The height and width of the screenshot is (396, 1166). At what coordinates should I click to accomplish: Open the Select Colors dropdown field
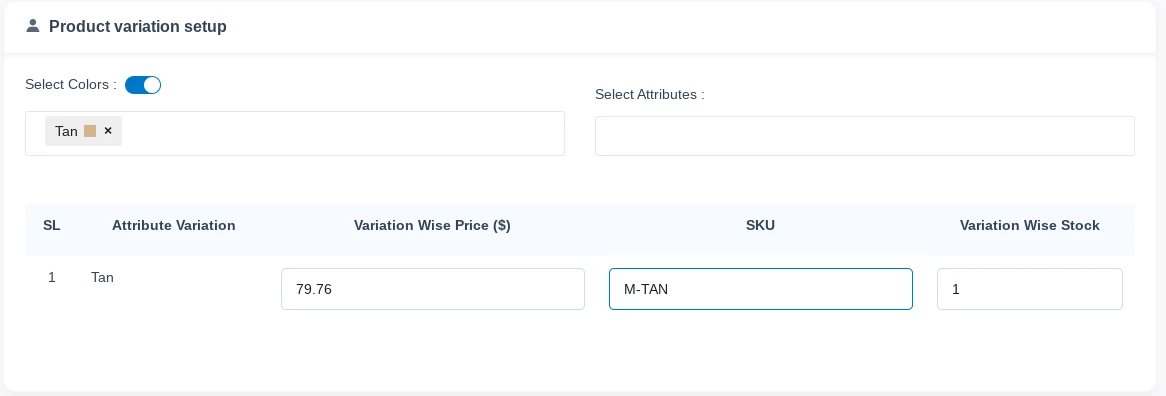(x=294, y=134)
